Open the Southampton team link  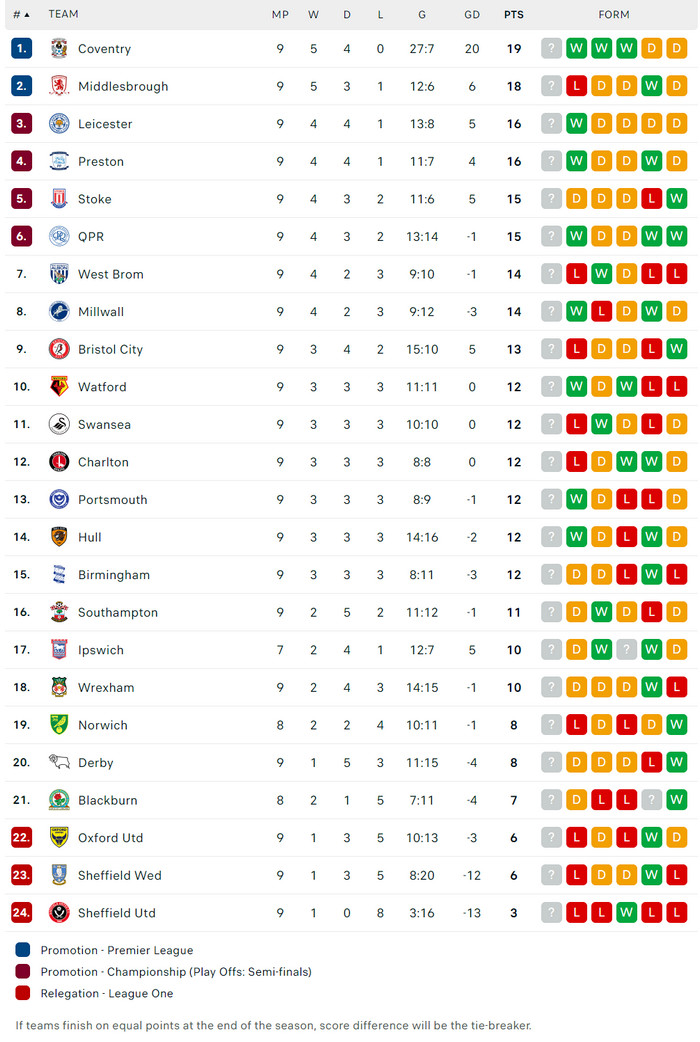(118, 612)
